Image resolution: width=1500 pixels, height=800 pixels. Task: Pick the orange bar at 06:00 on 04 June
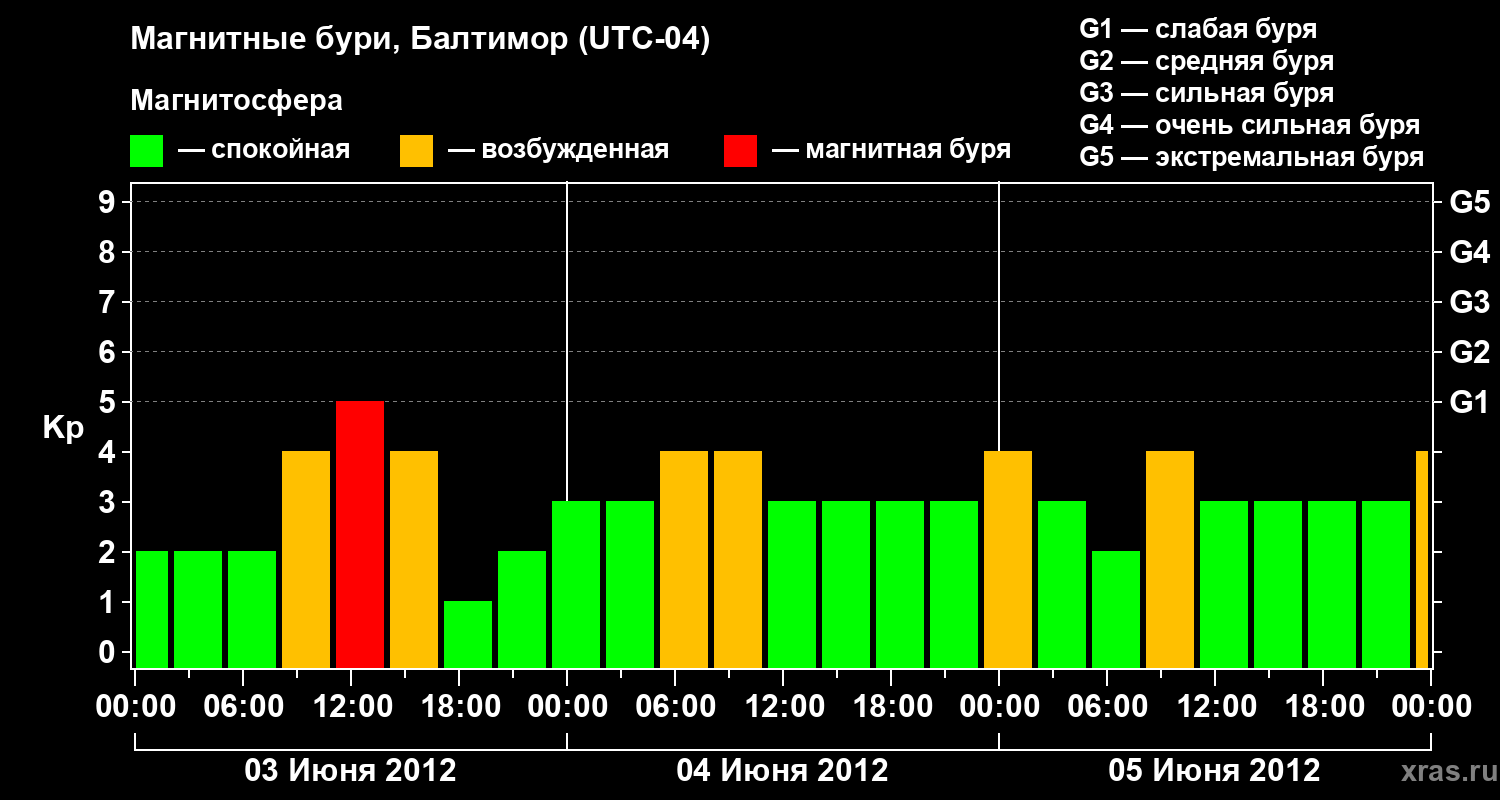[684, 559]
